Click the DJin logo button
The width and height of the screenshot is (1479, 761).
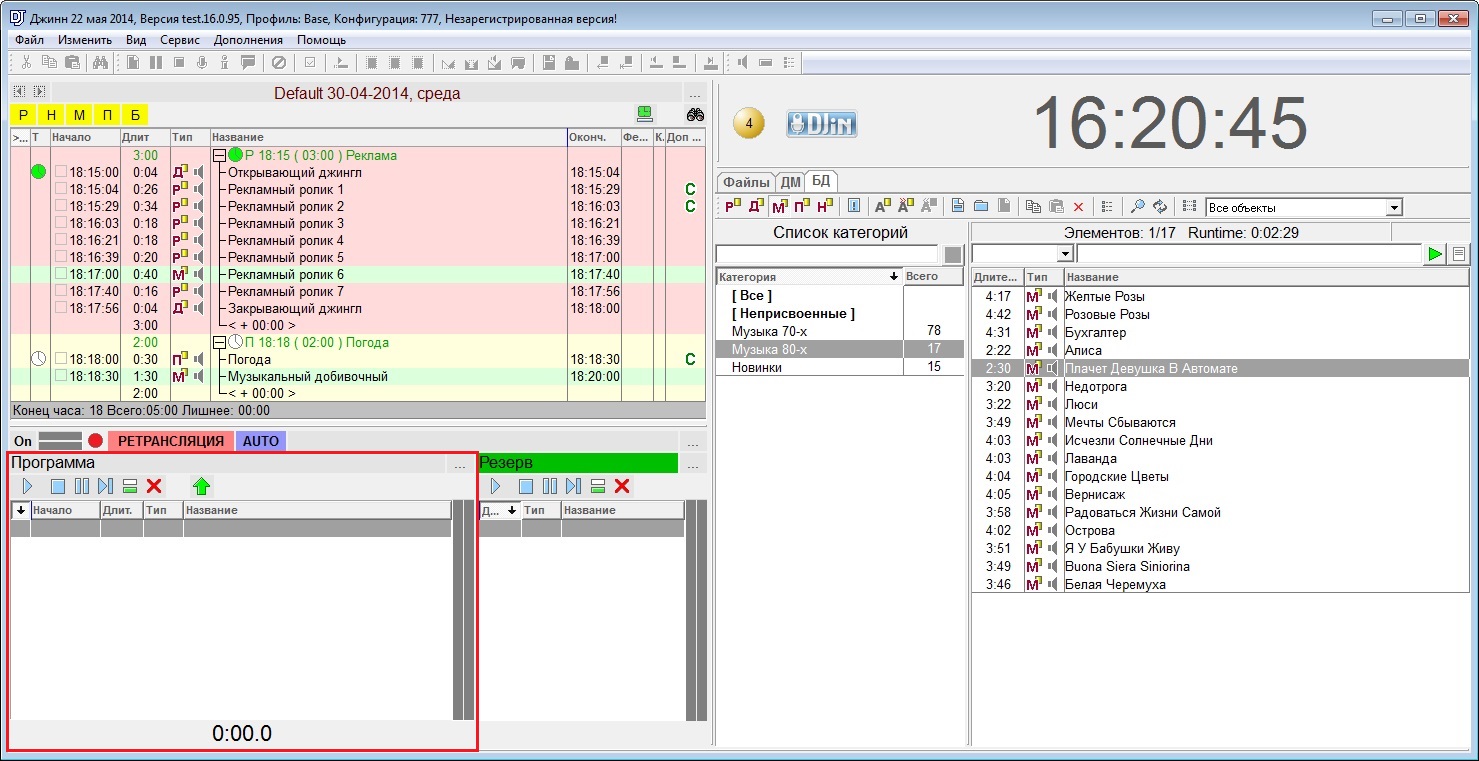pos(821,124)
